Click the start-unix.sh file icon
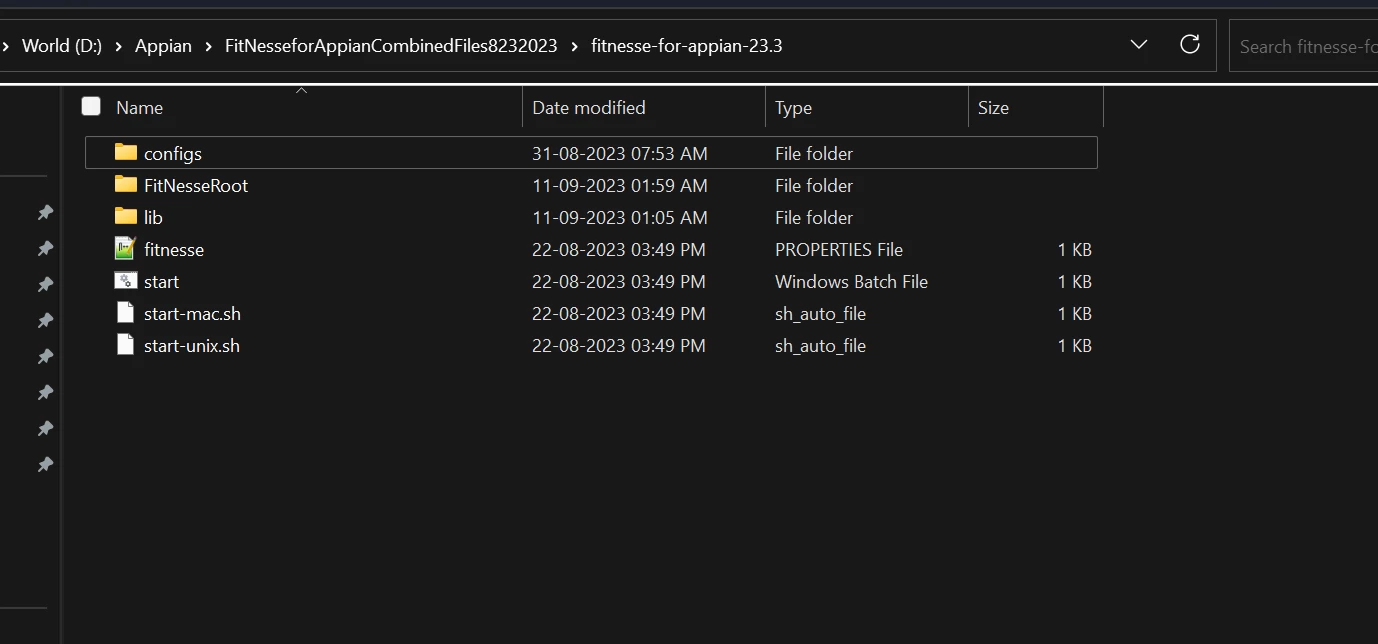Viewport: 1378px width, 644px height. tap(125, 345)
